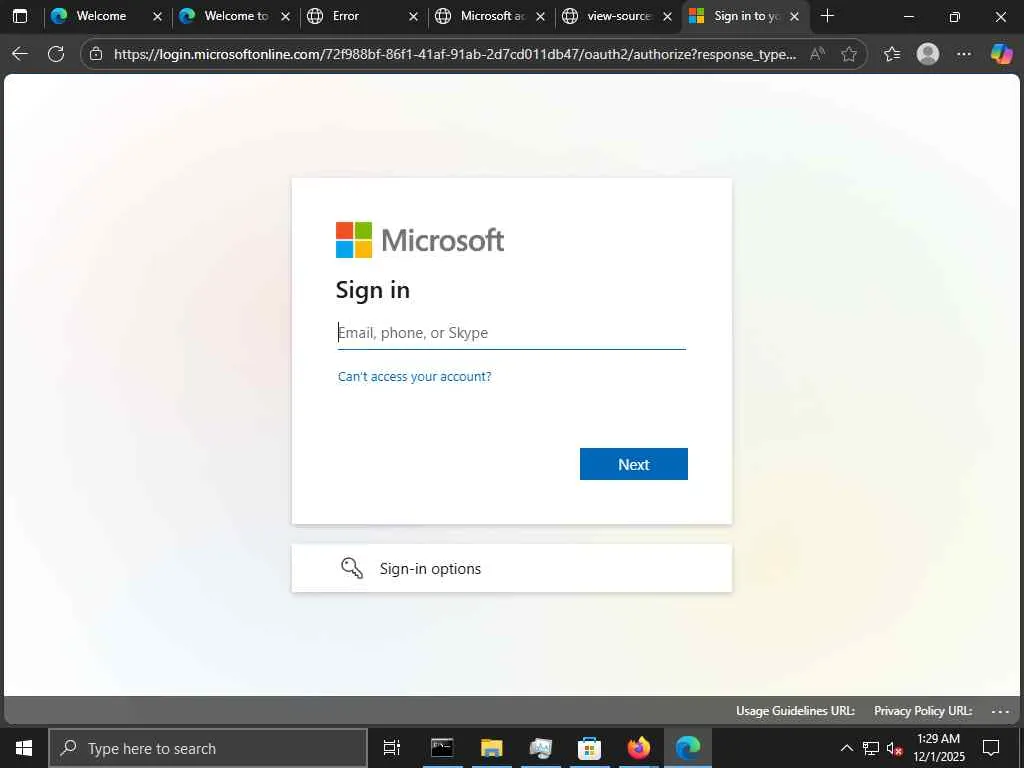Close the first Welcome tab

(x=157, y=17)
